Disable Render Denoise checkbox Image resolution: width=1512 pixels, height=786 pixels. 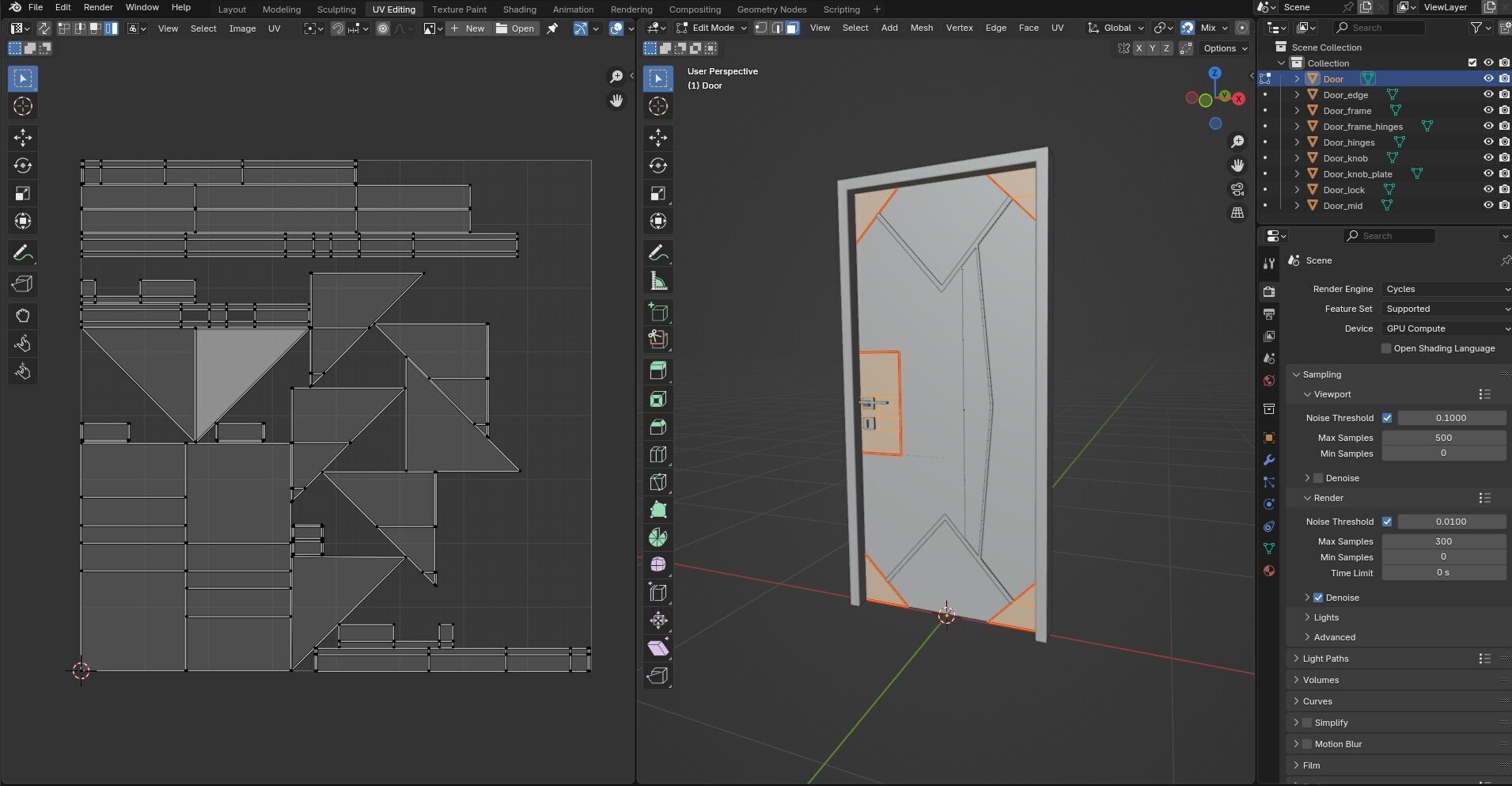tap(1318, 598)
